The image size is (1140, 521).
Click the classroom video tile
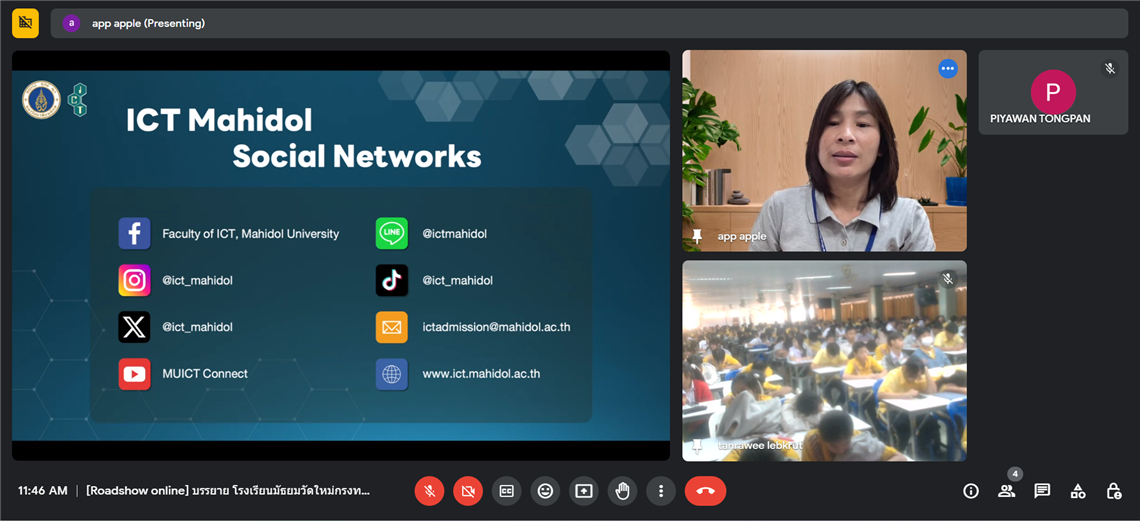(824, 360)
